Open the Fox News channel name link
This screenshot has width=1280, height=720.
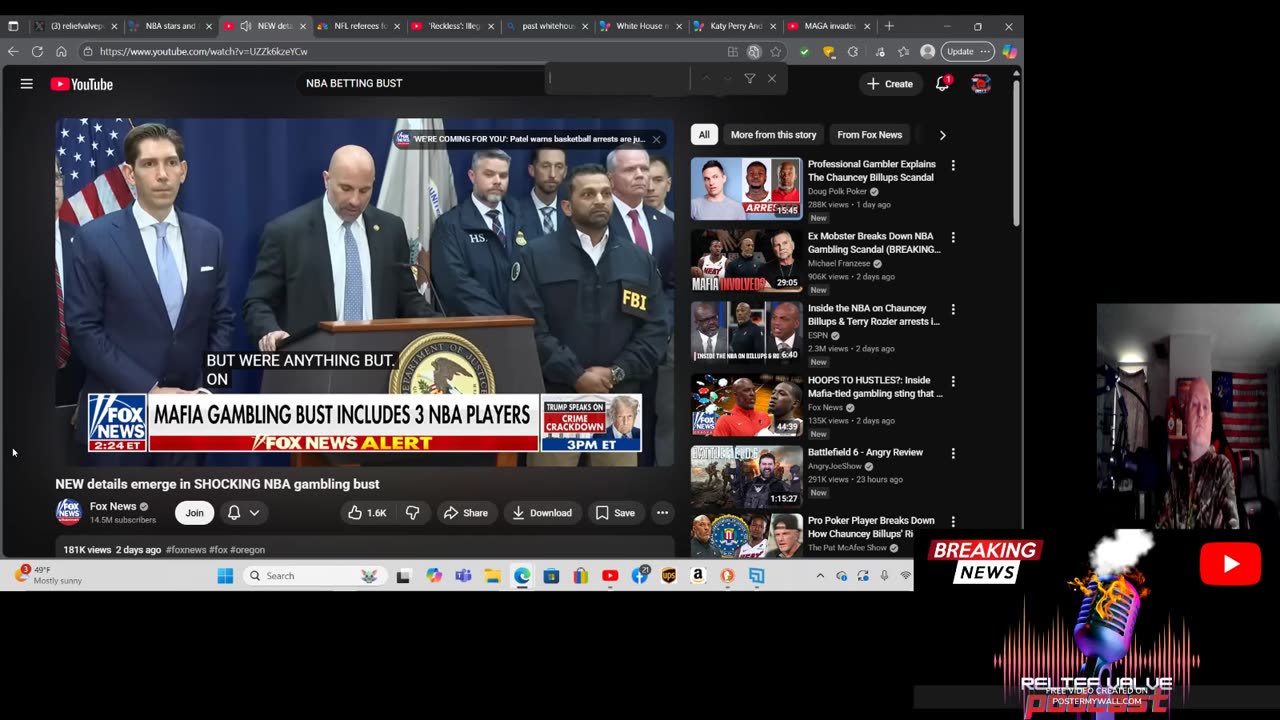coord(113,506)
